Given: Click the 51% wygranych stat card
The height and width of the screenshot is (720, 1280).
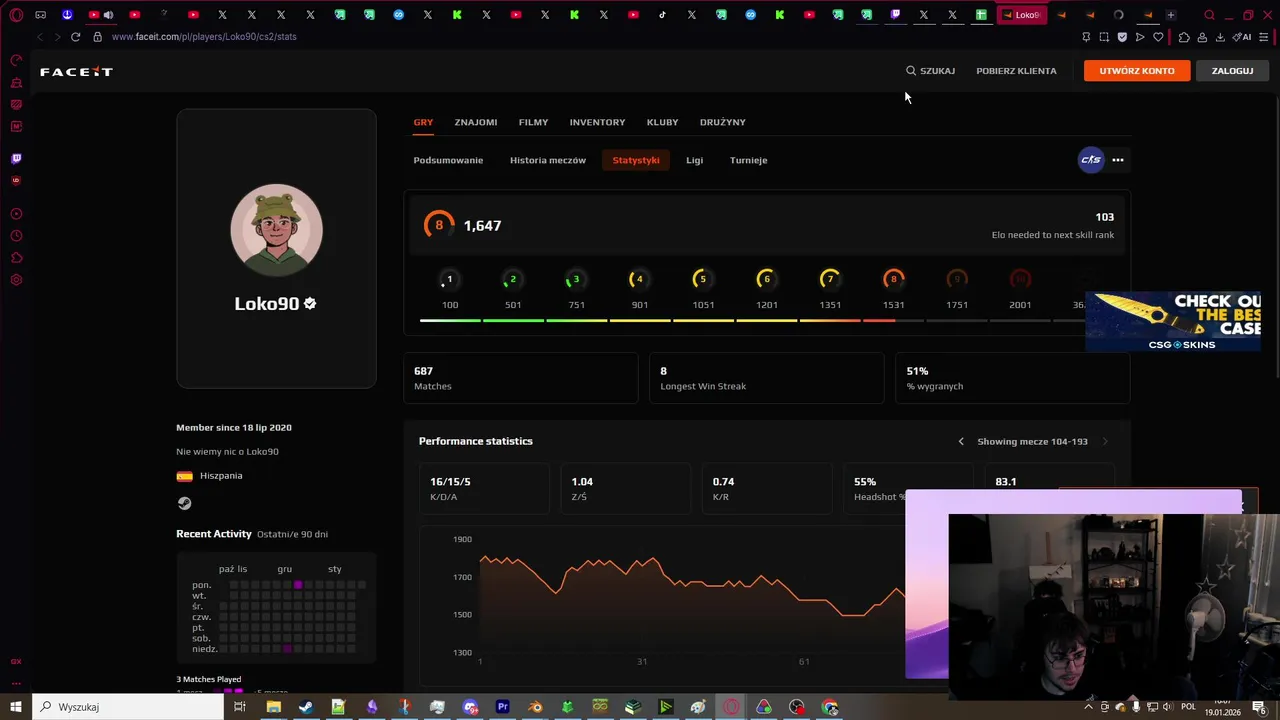Looking at the screenshot, I should [x=1012, y=378].
